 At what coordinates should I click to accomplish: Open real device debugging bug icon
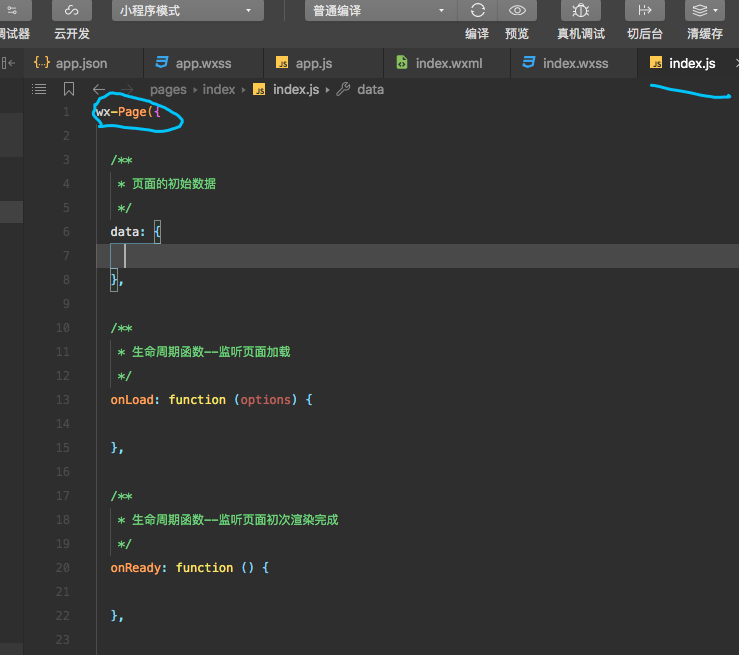click(x=581, y=10)
